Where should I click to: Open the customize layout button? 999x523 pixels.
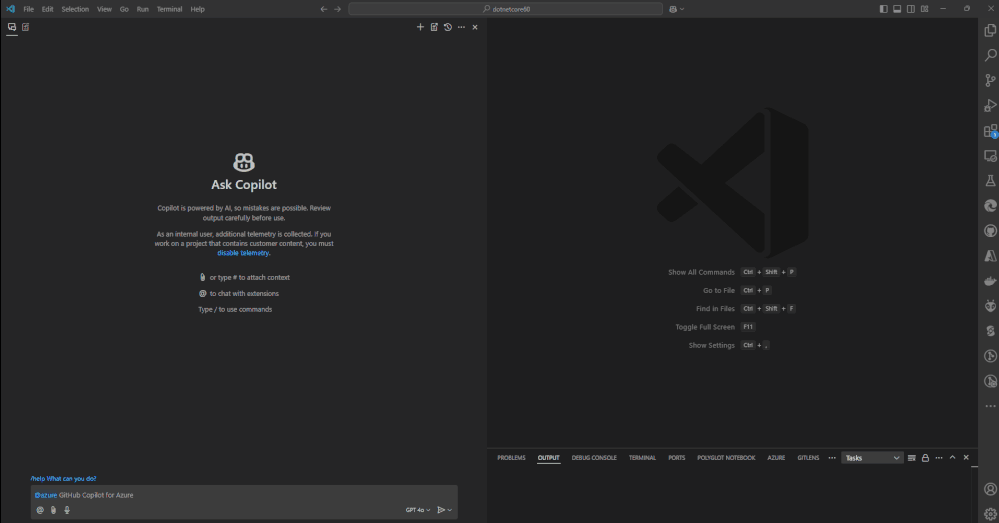(924, 9)
